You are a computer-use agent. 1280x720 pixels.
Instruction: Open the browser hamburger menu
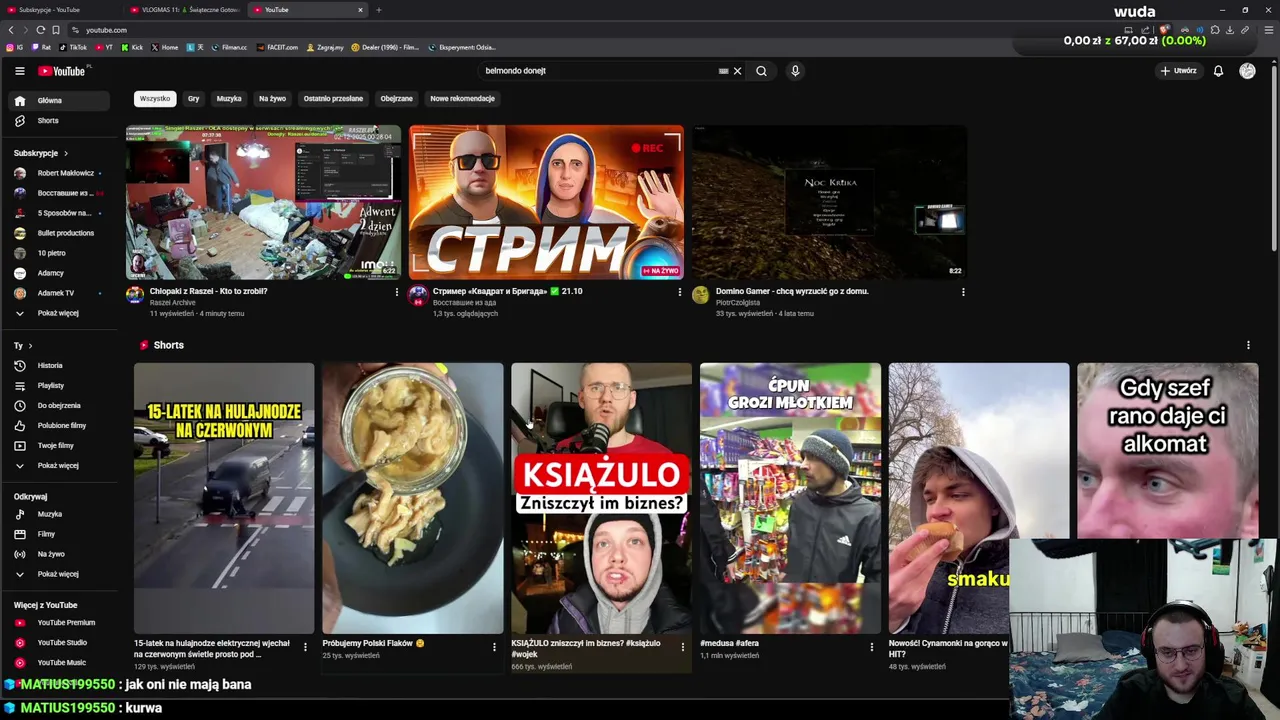click(1269, 30)
